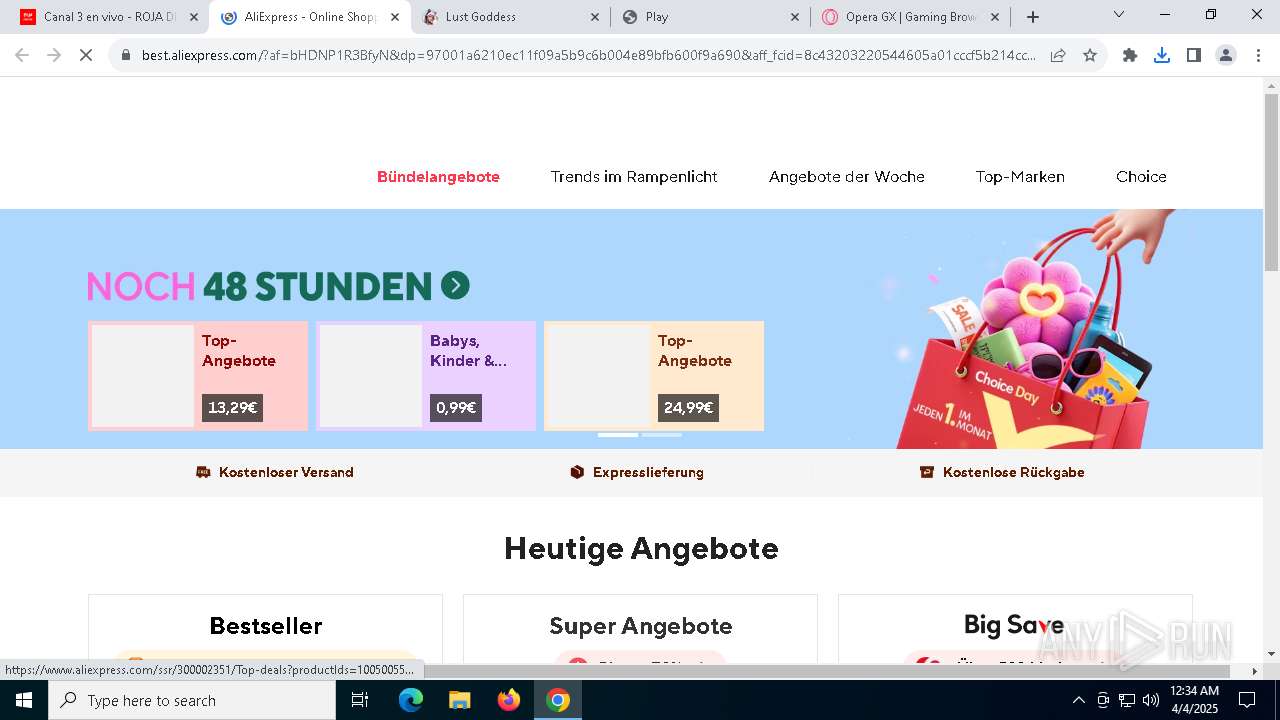
Task: Open the Big Save card
Action: click(1015, 629)
